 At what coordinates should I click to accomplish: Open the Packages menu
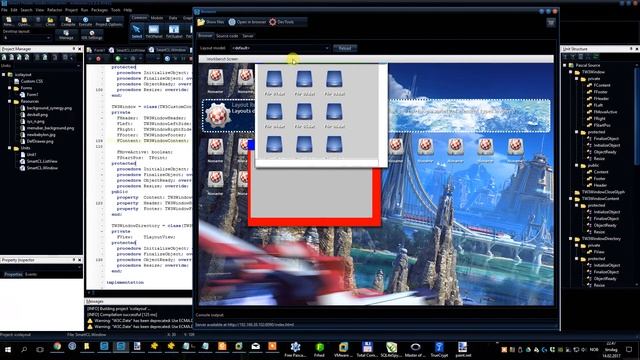(x=99, y=10)
